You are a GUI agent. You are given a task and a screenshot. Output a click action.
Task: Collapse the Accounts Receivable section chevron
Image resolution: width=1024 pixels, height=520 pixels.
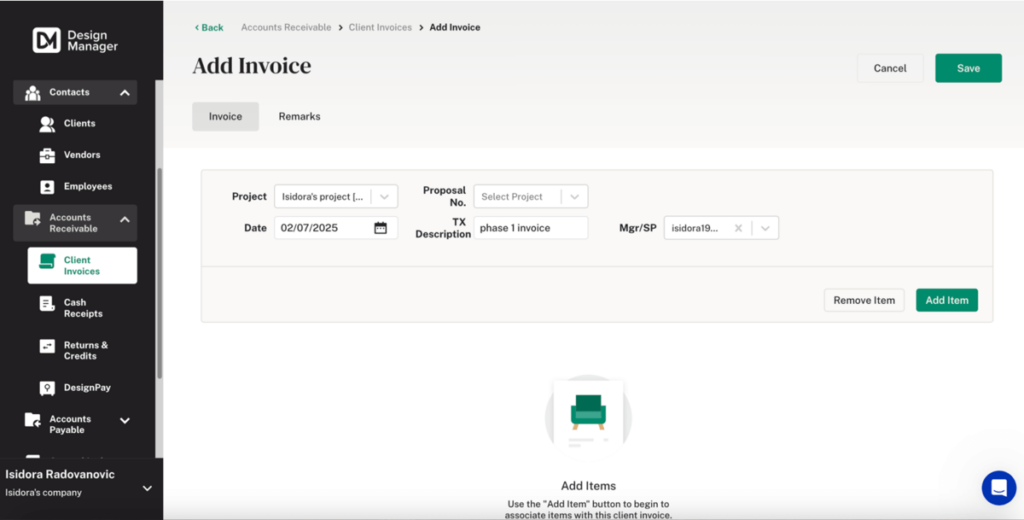[125, 220]
